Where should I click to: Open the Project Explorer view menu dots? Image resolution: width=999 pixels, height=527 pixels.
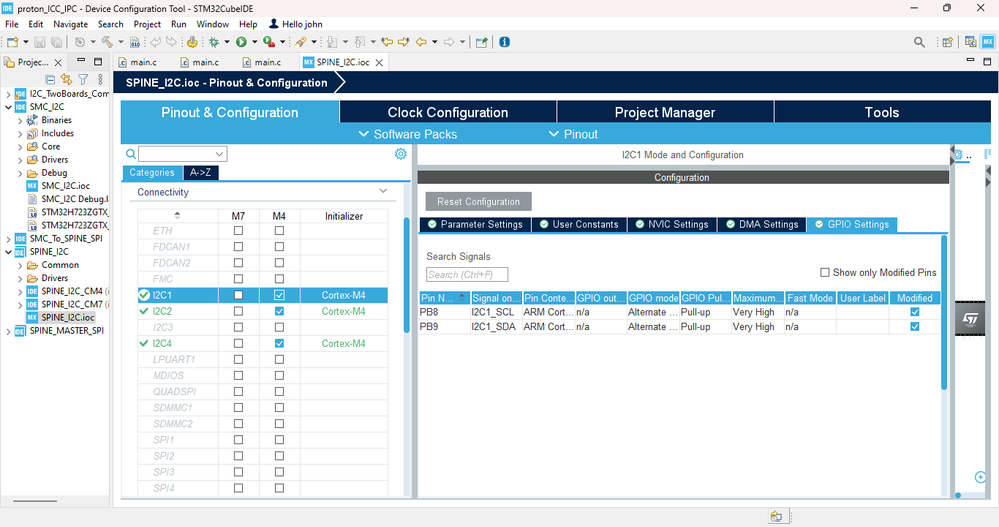click(x=100, y=80)
